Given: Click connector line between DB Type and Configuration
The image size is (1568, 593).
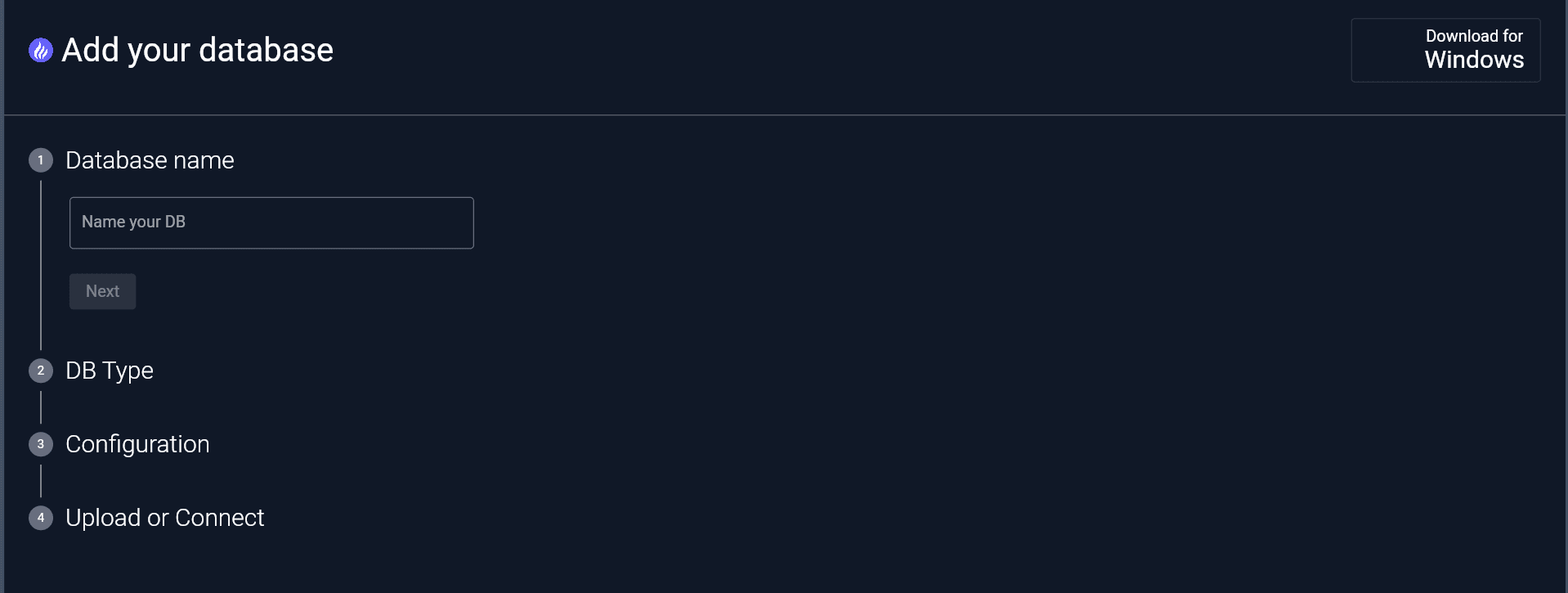Looking at the screenshot, I should coord(41,407).
